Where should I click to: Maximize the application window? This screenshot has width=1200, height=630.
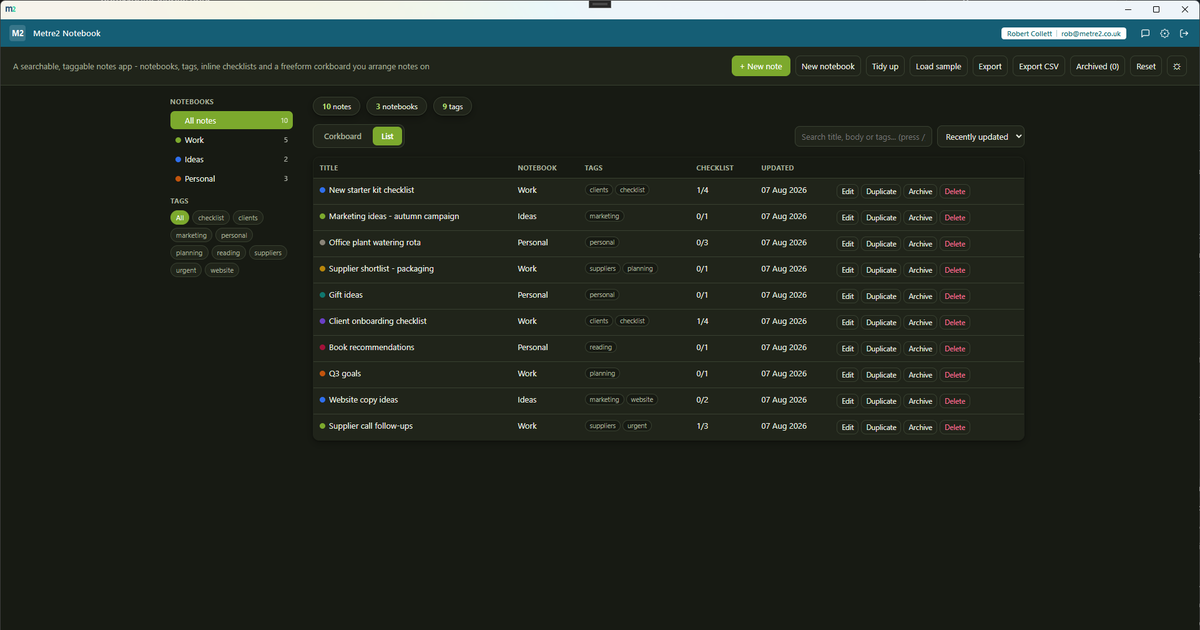1156,9
